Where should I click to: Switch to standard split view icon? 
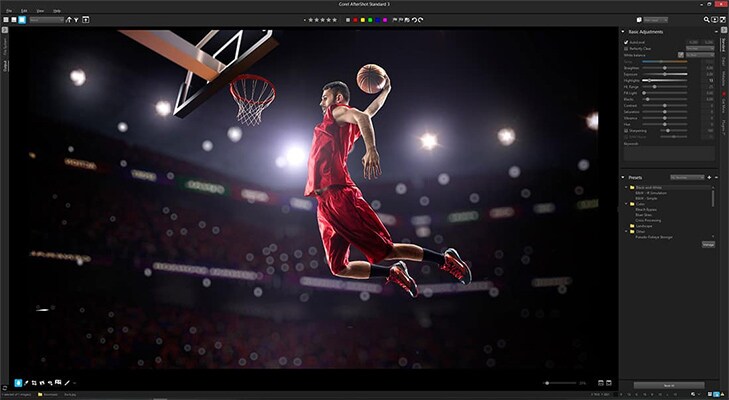pyautogui.click(x=14, y=20)
